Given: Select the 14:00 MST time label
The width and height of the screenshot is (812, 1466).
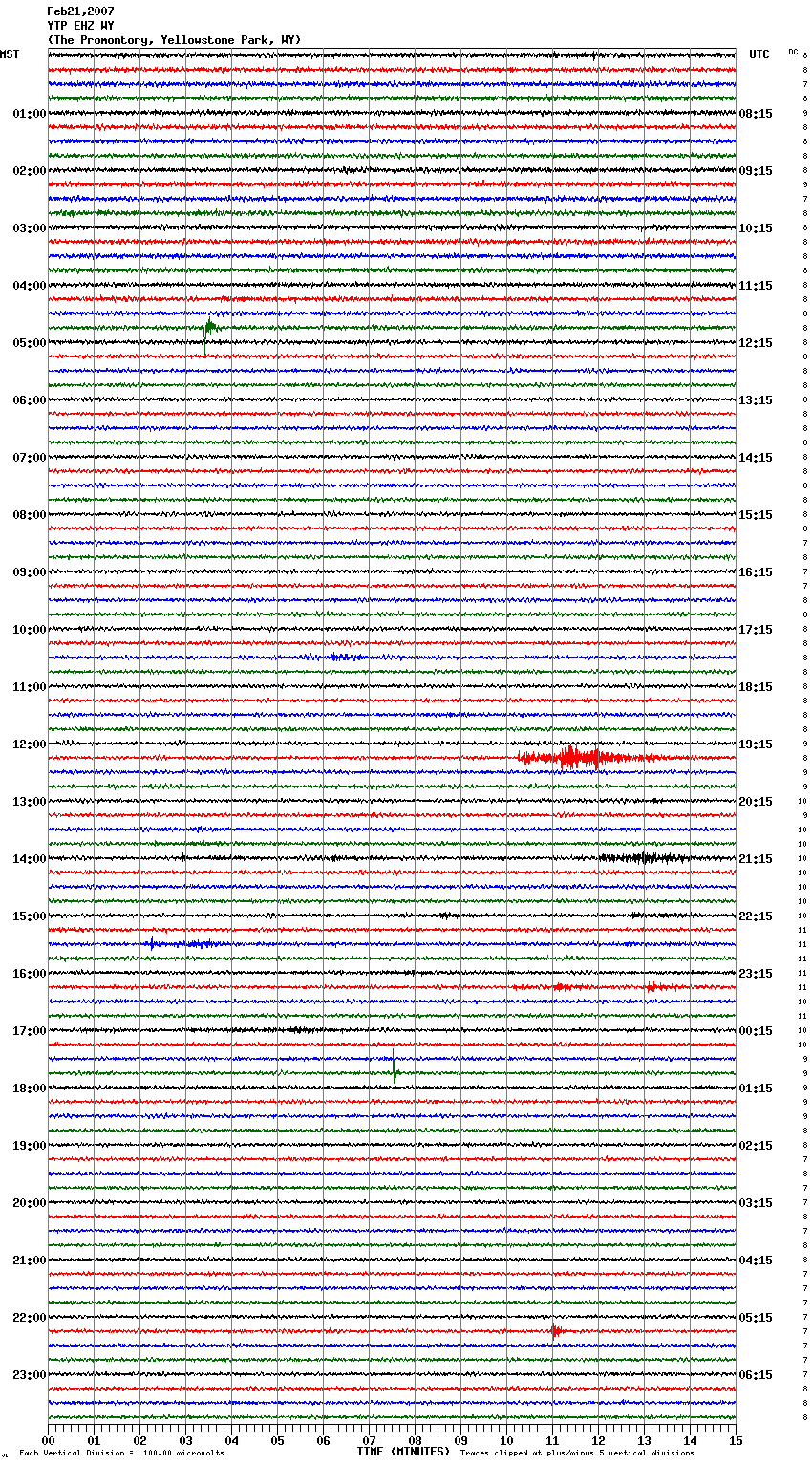Looking at the screenshot, I should 30,859.
